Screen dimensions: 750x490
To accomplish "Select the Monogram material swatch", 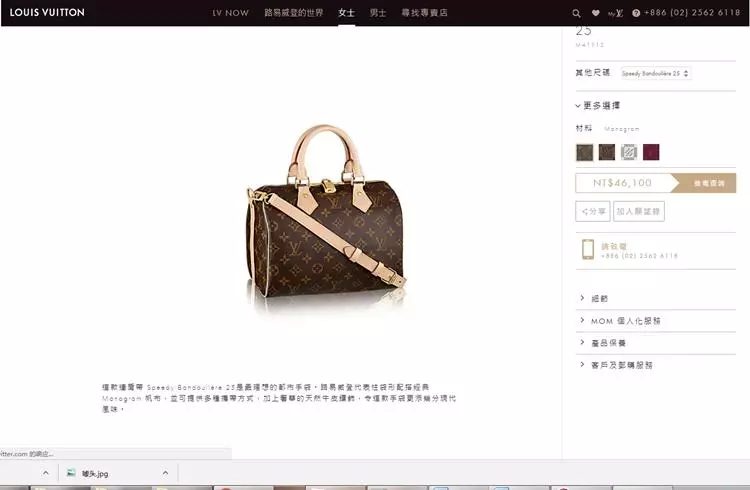I will (x=585, y=152).
